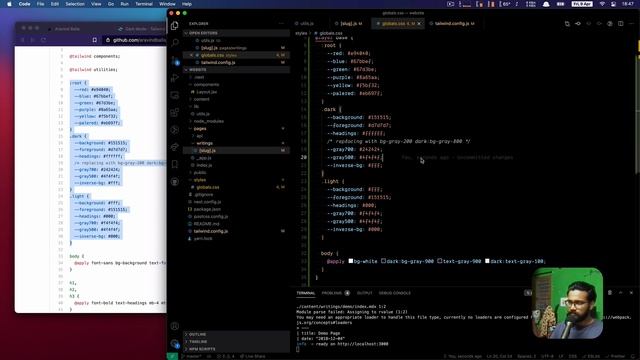Maximize panel with the chevron-up icon

click(620, 293)
